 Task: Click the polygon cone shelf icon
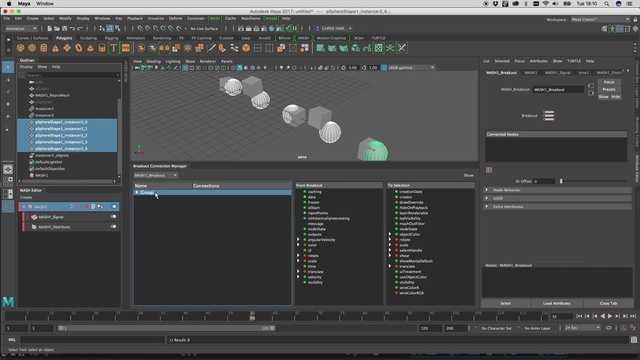(55, 48)
